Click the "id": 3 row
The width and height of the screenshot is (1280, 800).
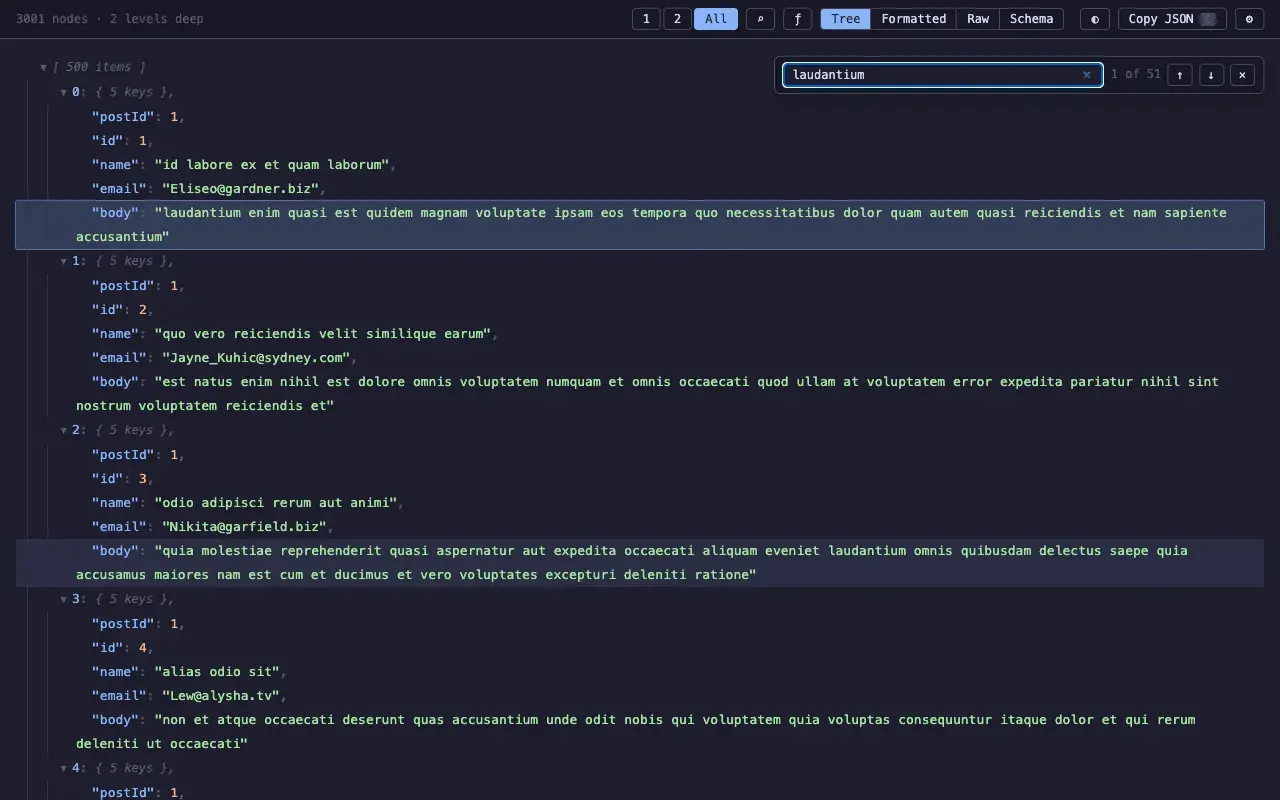click(x=640, y=479)
